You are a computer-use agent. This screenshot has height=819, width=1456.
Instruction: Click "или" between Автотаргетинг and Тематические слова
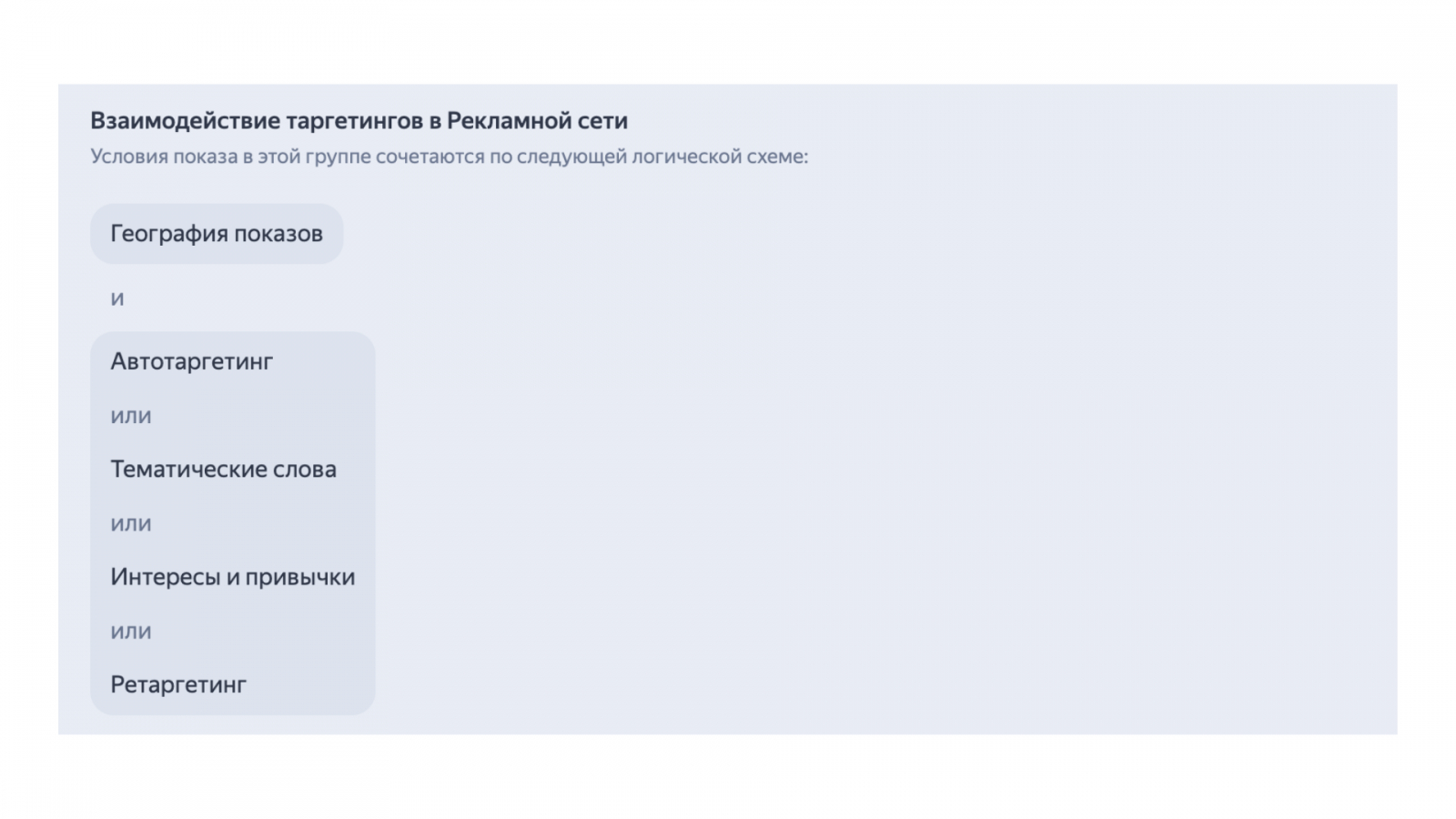tap(131, 416)
